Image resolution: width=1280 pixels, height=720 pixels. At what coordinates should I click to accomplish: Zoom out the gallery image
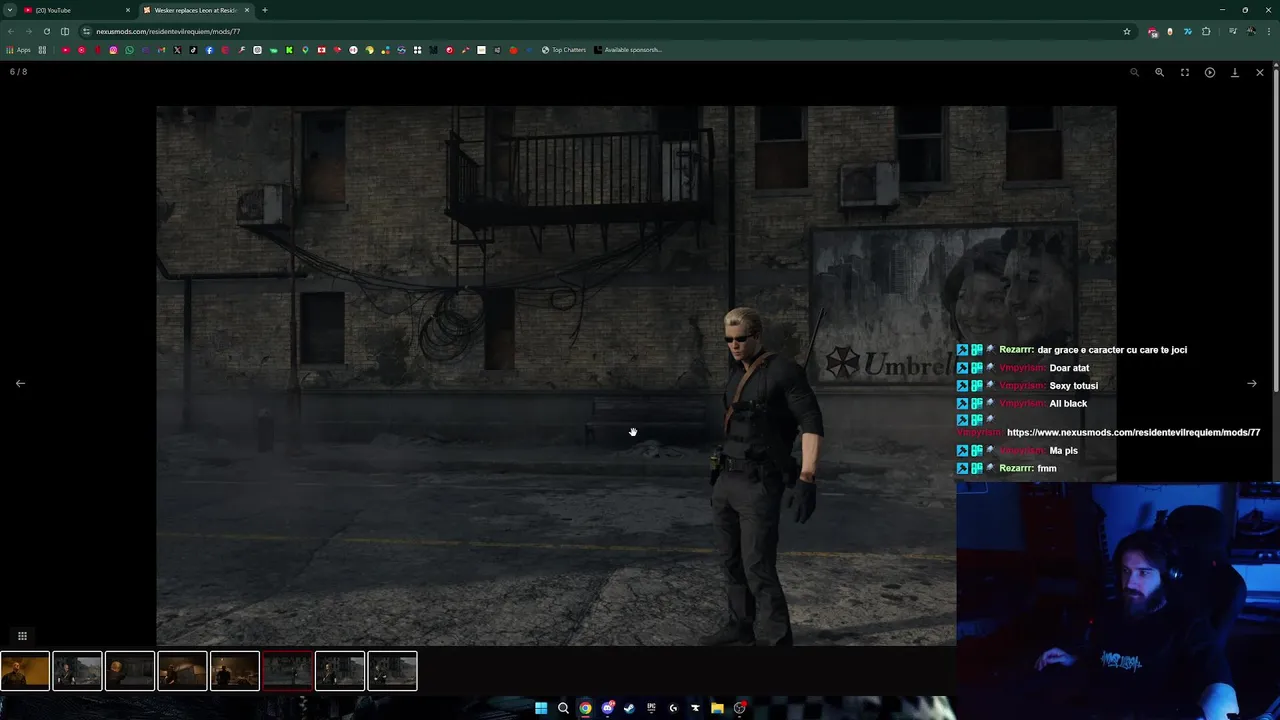[x=1134, y=72]
